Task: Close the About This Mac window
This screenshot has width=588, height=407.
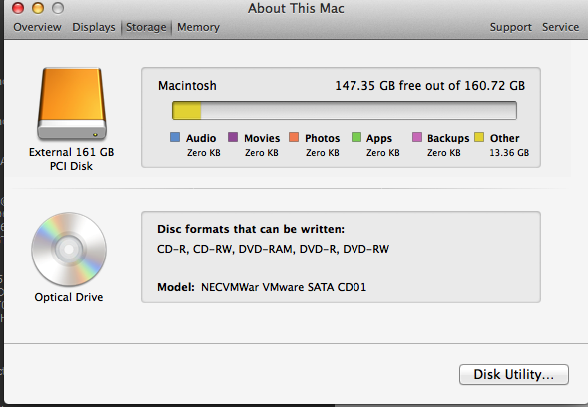Action: click(18, 8)
